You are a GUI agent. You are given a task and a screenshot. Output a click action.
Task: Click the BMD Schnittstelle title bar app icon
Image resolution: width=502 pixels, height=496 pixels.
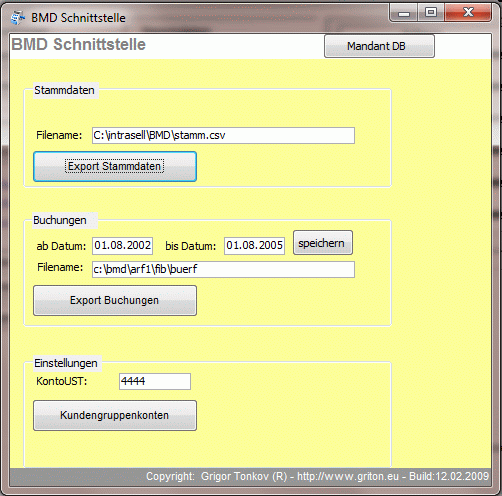tap(18, 18)
